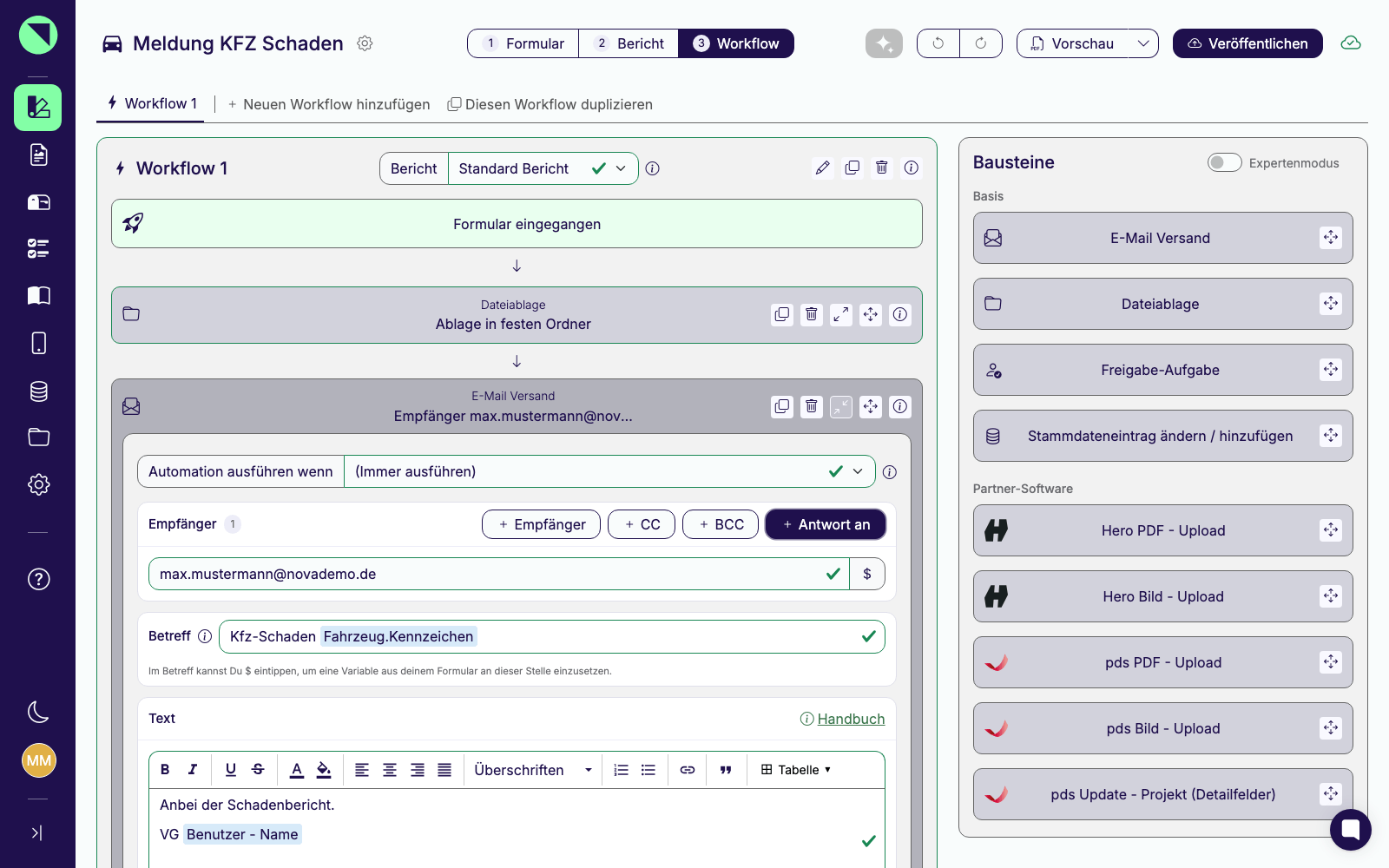Select Freigabe-Aufgabe building block
The height and width of the screenshot is (868, 1389).
[1162, 370]
